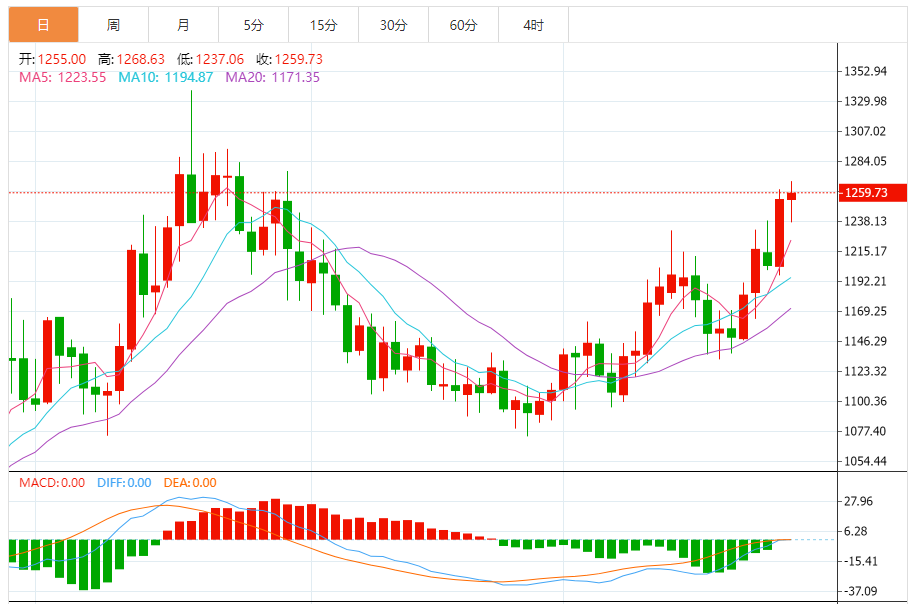
Task: Click the MA5: 1223.55 label
Action: pyautogui.click(x=63, y=77)
